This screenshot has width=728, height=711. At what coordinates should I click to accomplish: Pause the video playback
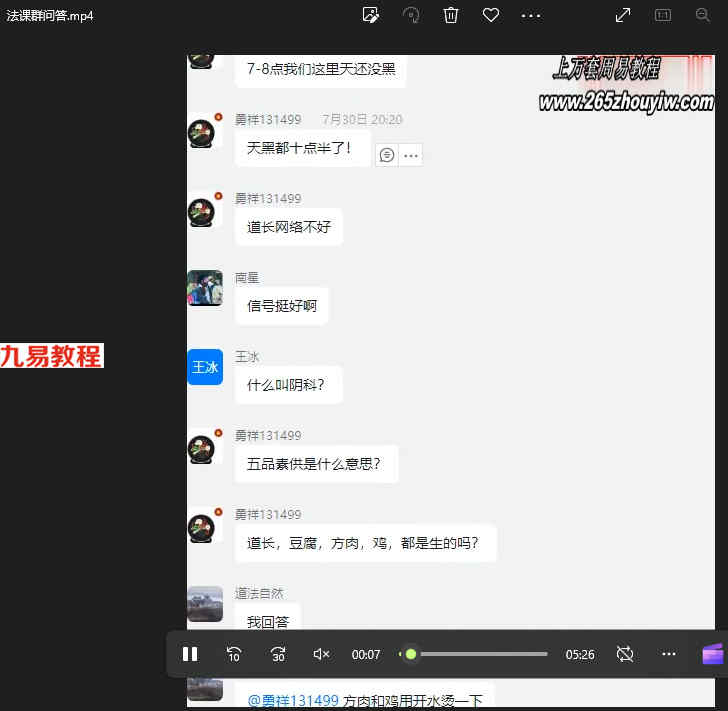click(190, 654)
